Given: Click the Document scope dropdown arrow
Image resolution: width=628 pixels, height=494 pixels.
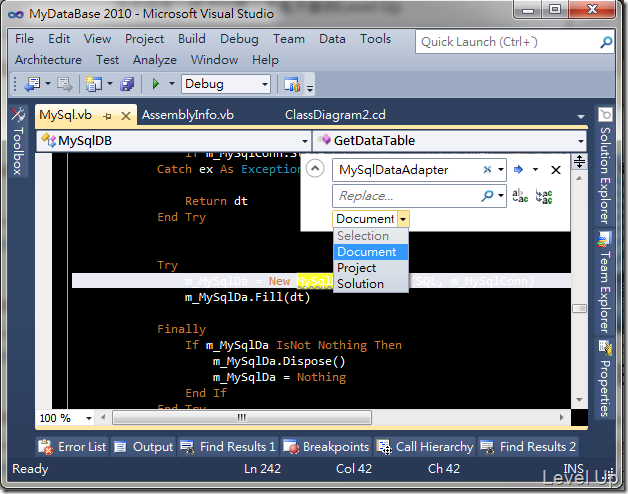Looking at the screenshot, I should point(403,219).
